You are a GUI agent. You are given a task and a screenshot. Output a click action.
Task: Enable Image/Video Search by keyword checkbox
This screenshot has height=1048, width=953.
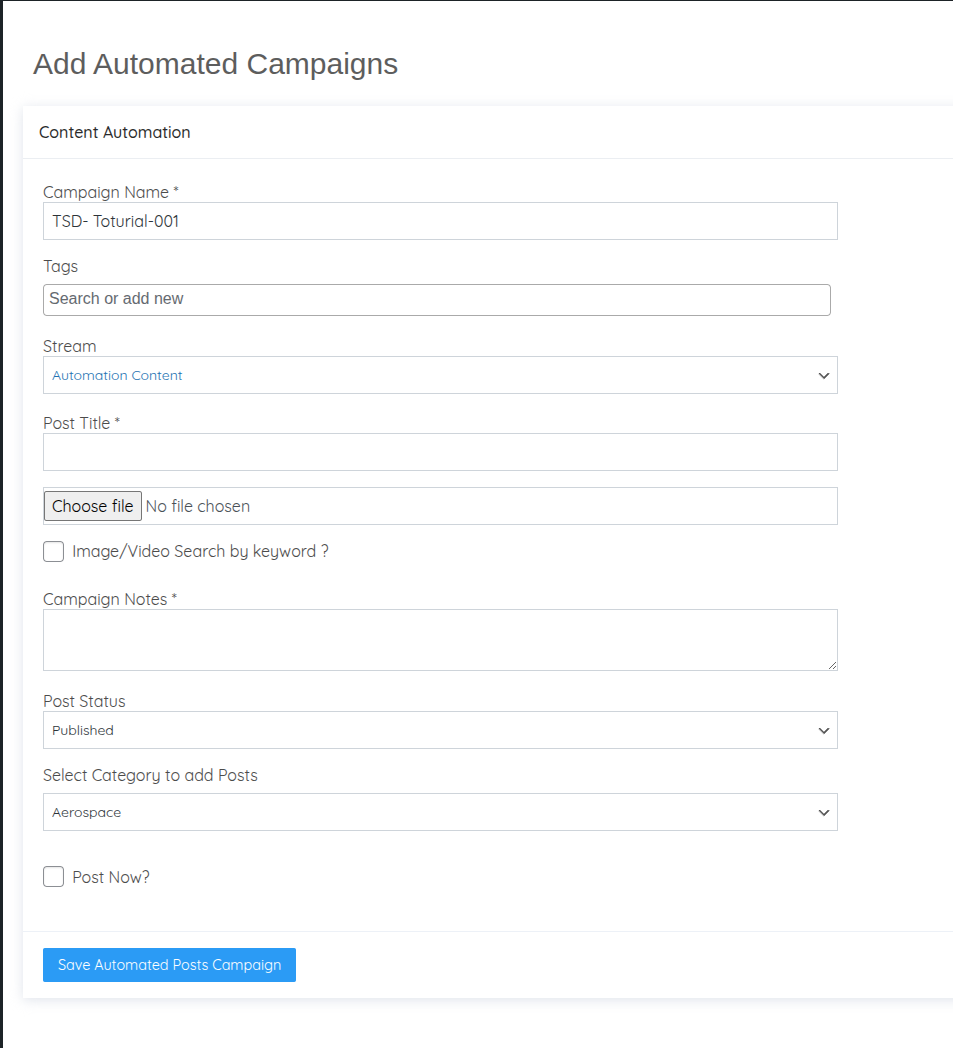point(54,552)
